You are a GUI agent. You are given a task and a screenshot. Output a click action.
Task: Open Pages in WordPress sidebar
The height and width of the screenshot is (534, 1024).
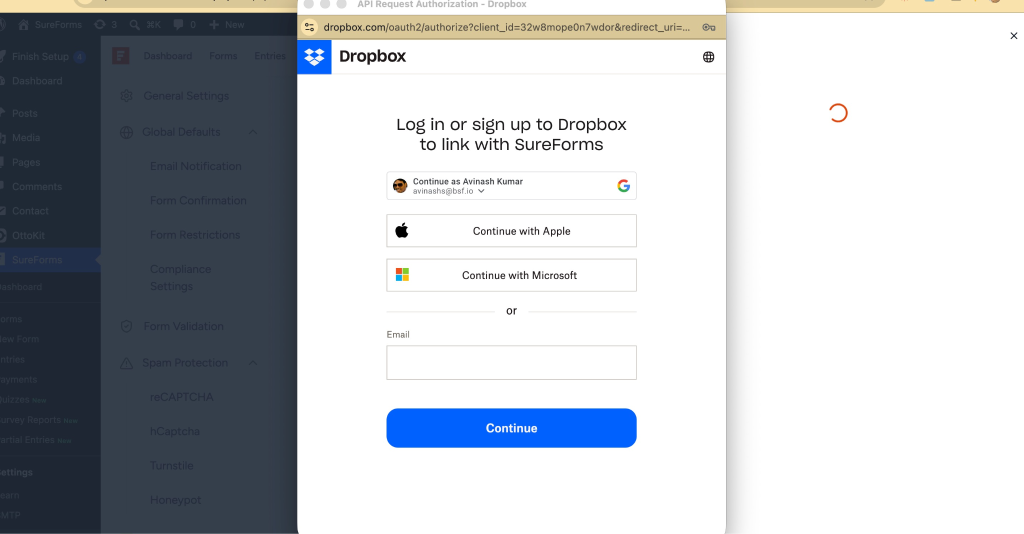point(26,163)
